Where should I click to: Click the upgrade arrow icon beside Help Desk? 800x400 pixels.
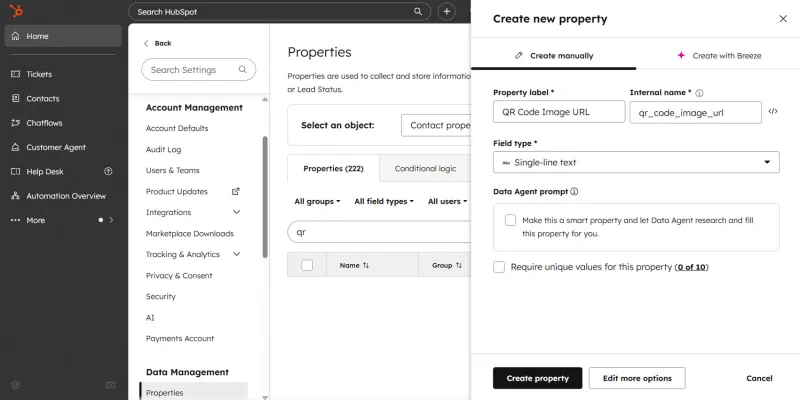click(108, 171)
